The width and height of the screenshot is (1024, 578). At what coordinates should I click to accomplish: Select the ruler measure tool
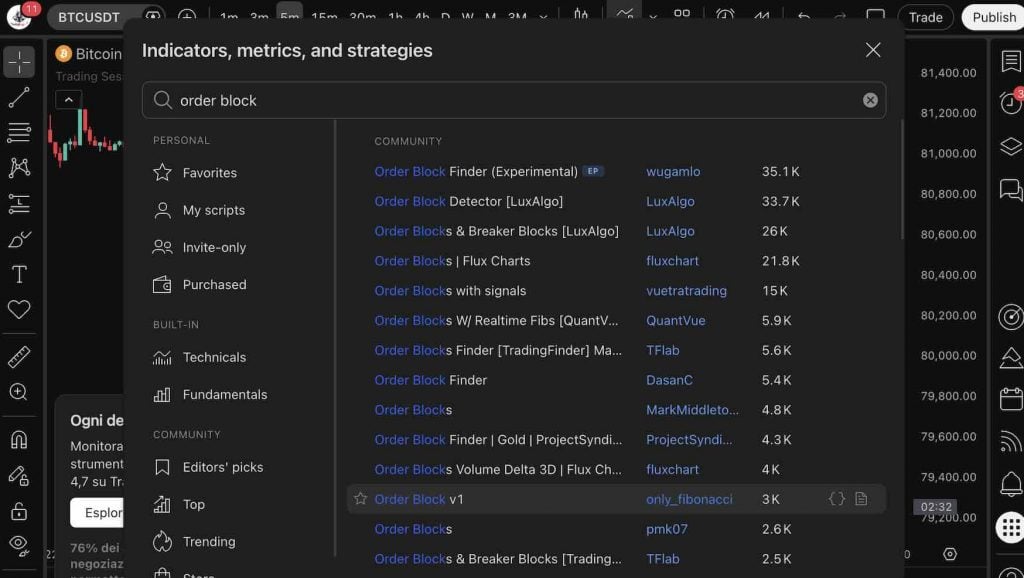click(x=19, y=357)
